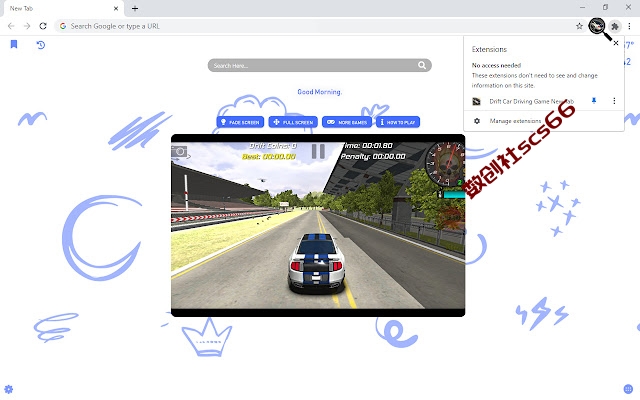Go back to the previous page

(11, 26)
